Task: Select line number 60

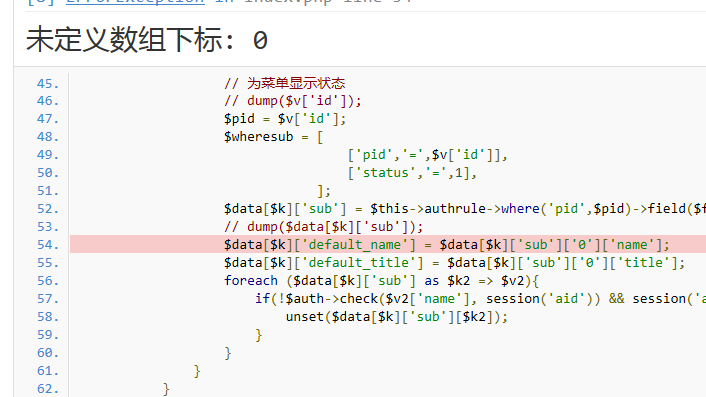Action: [x=48, y=353]
